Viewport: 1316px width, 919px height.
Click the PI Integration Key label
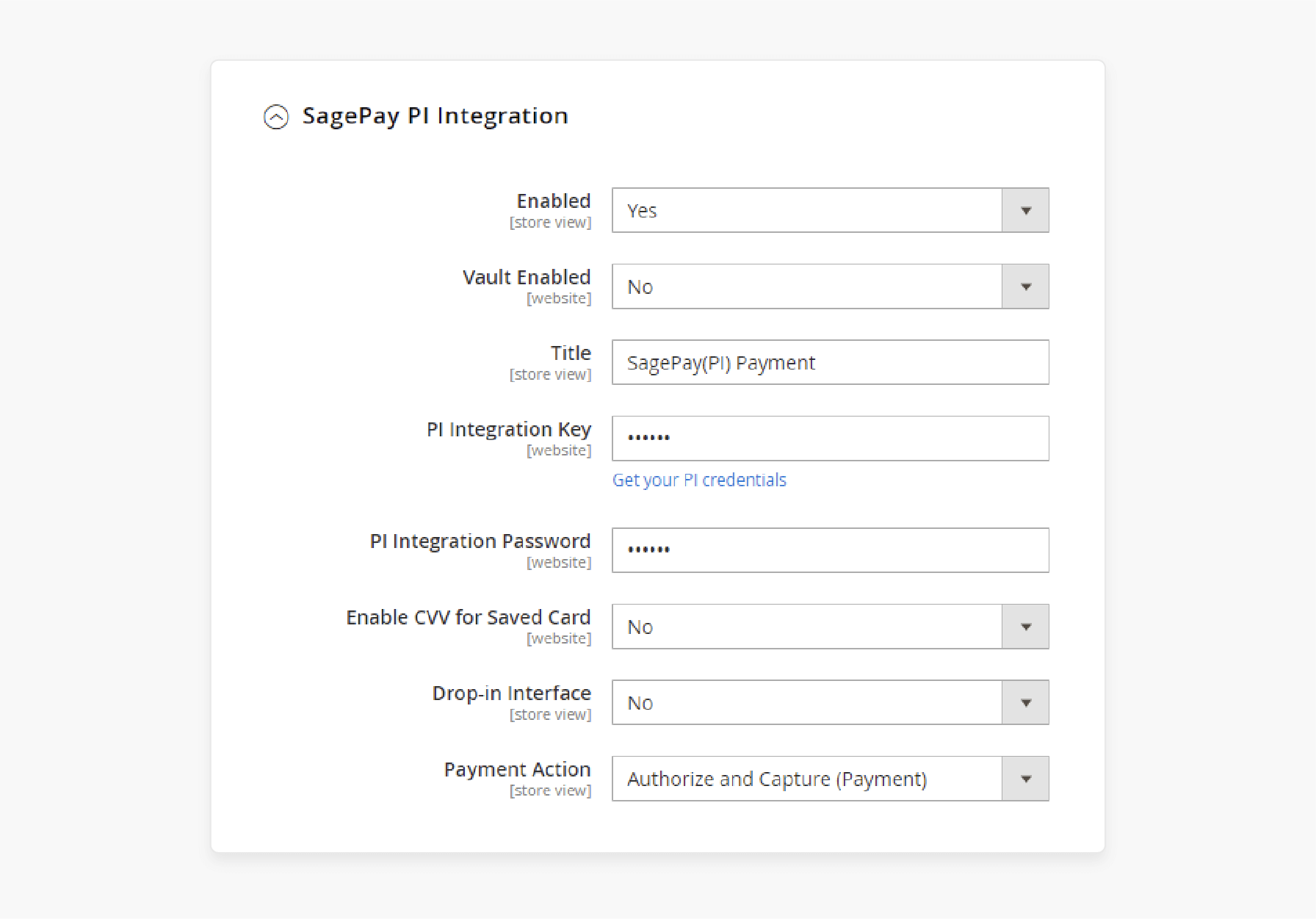click(509, 430)
